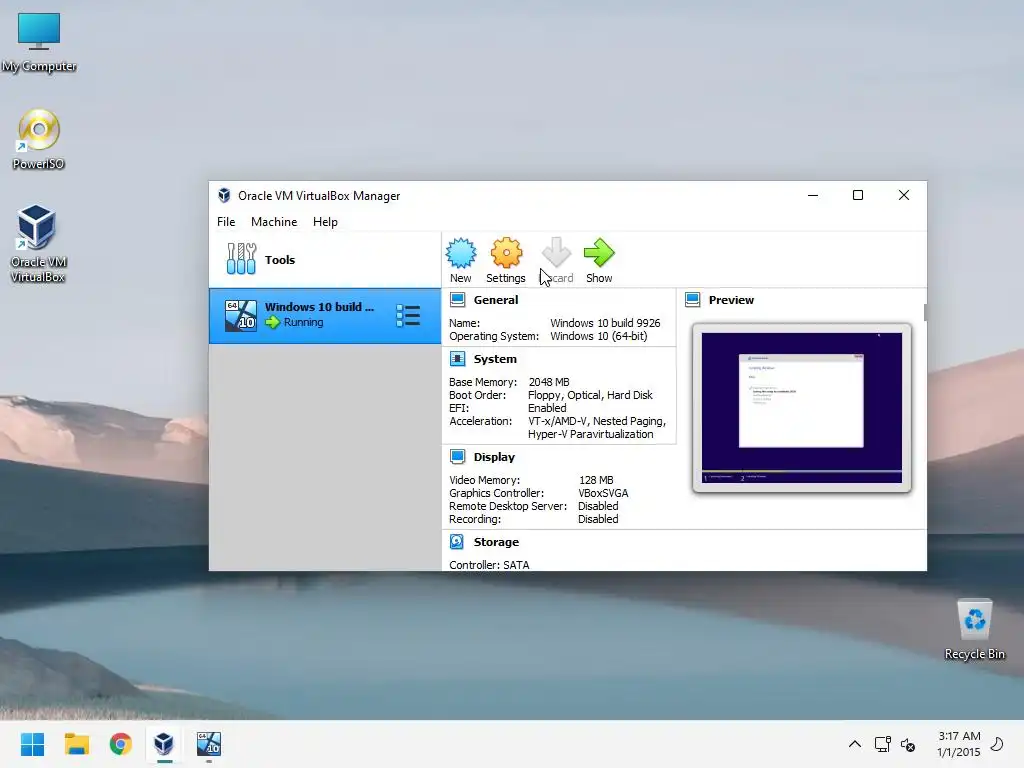
Task: Click the 'Hyper-V Paravirtualization' text
Action: (590, 434)
